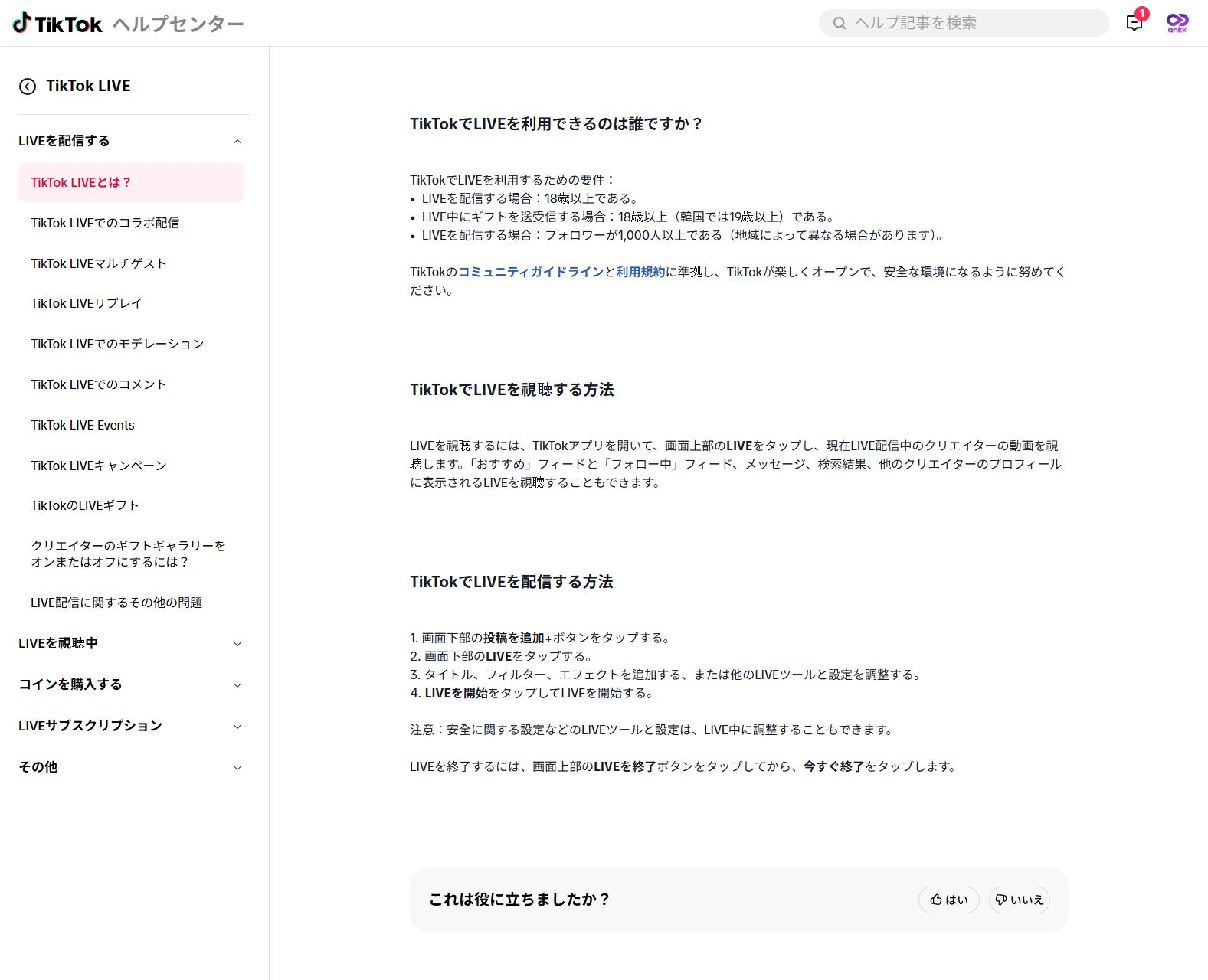Click the bullet about LIVE中にギフトを送受信する場合

pos(629,217)
